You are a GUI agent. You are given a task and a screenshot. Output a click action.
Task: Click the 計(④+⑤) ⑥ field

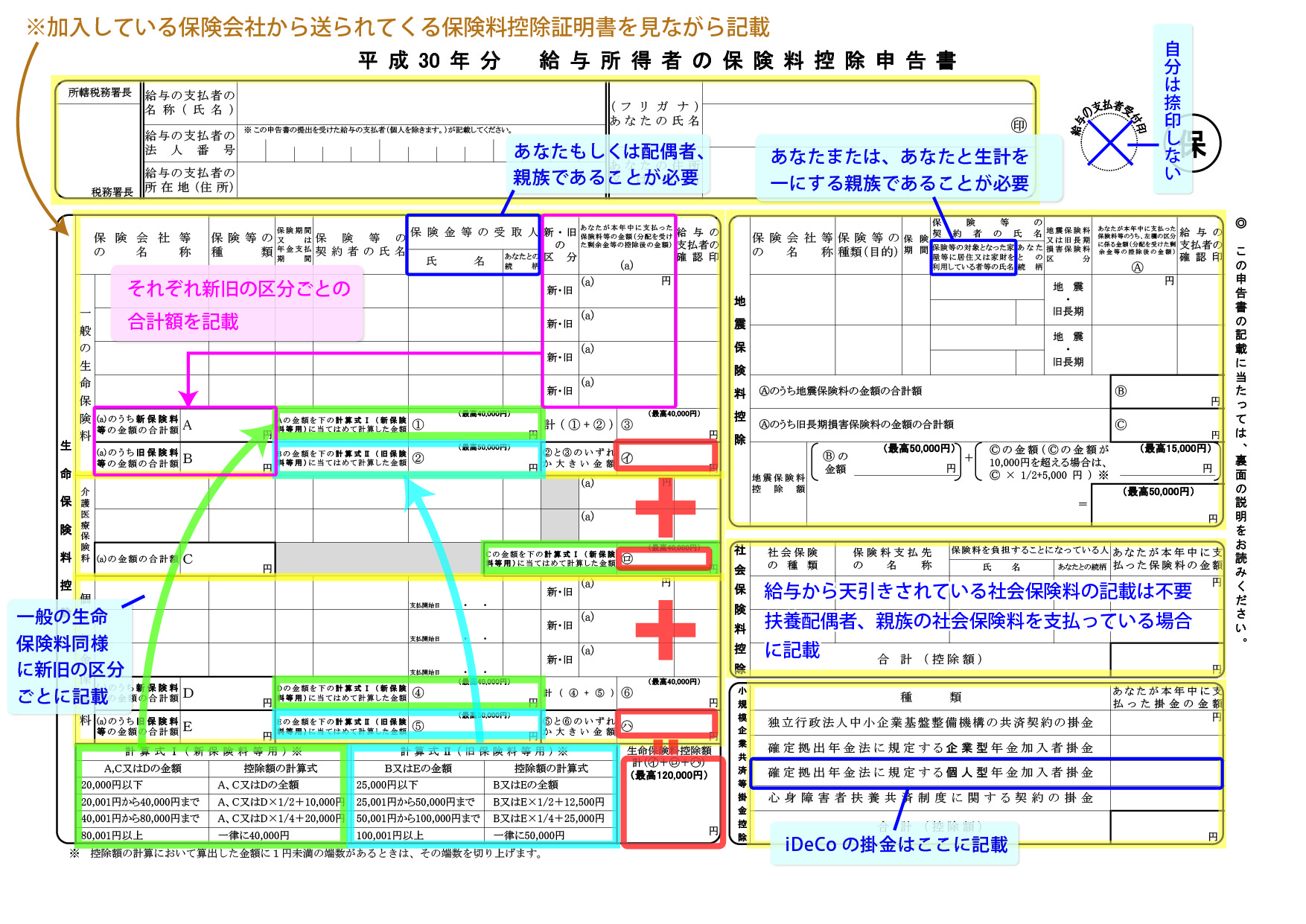[669, 692]
